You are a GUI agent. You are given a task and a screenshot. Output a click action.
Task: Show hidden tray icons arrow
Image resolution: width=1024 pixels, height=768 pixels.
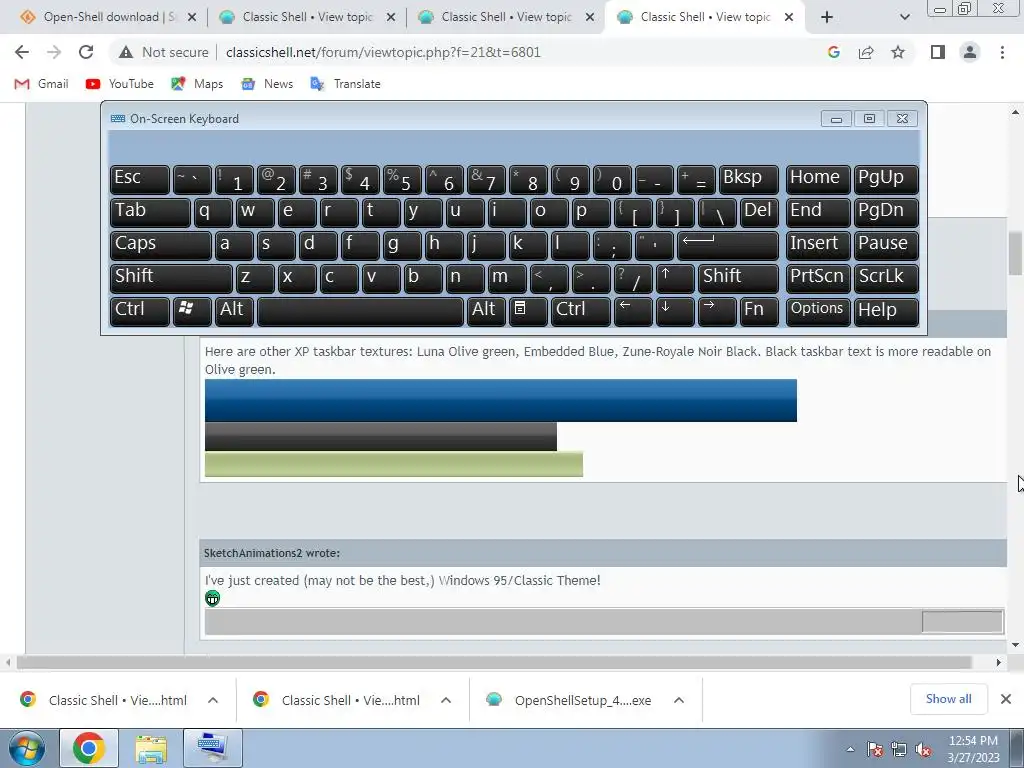click(x=850, y=749)
